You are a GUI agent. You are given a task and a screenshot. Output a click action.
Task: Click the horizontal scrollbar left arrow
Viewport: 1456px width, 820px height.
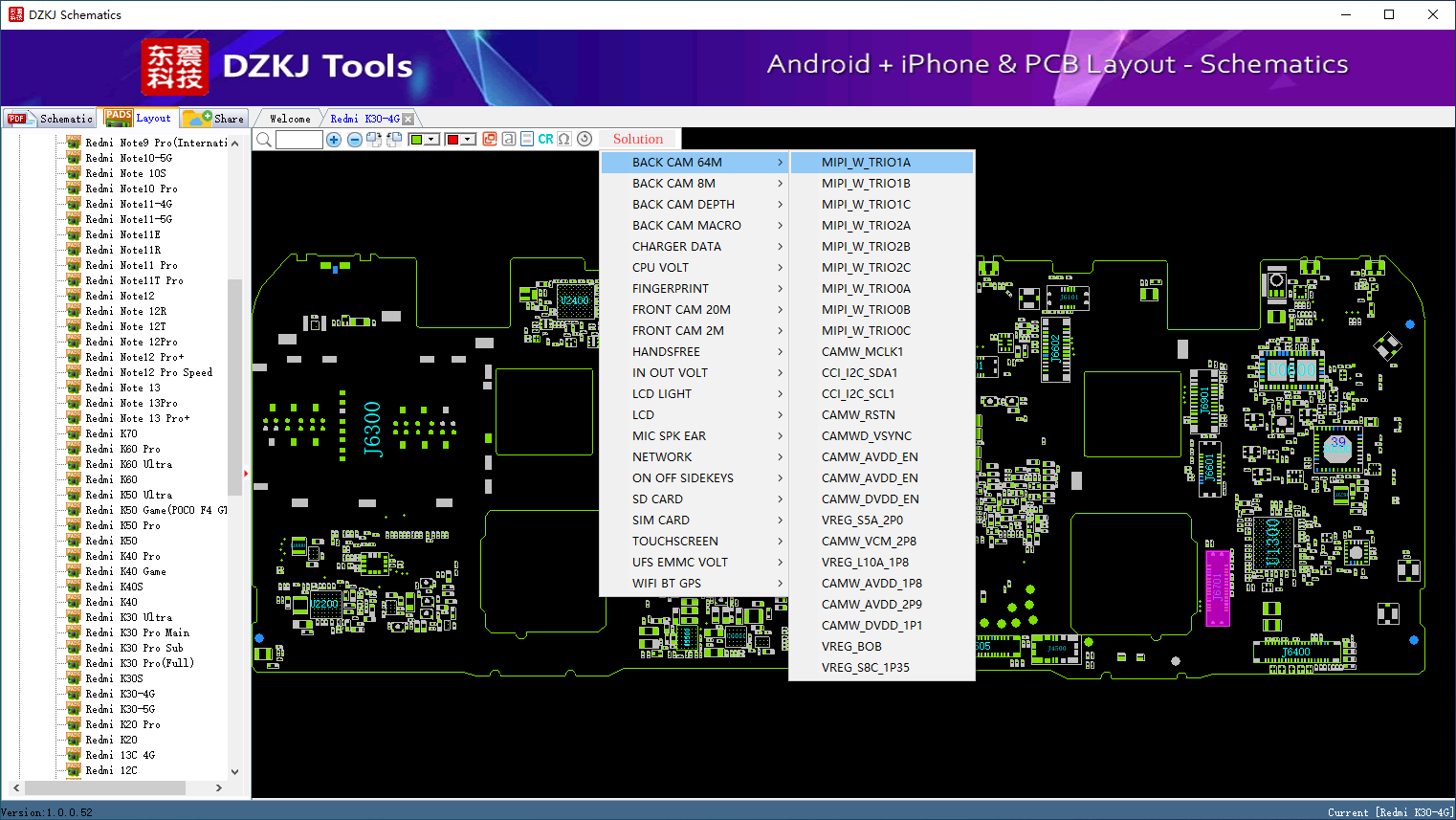tap(16, 787)
